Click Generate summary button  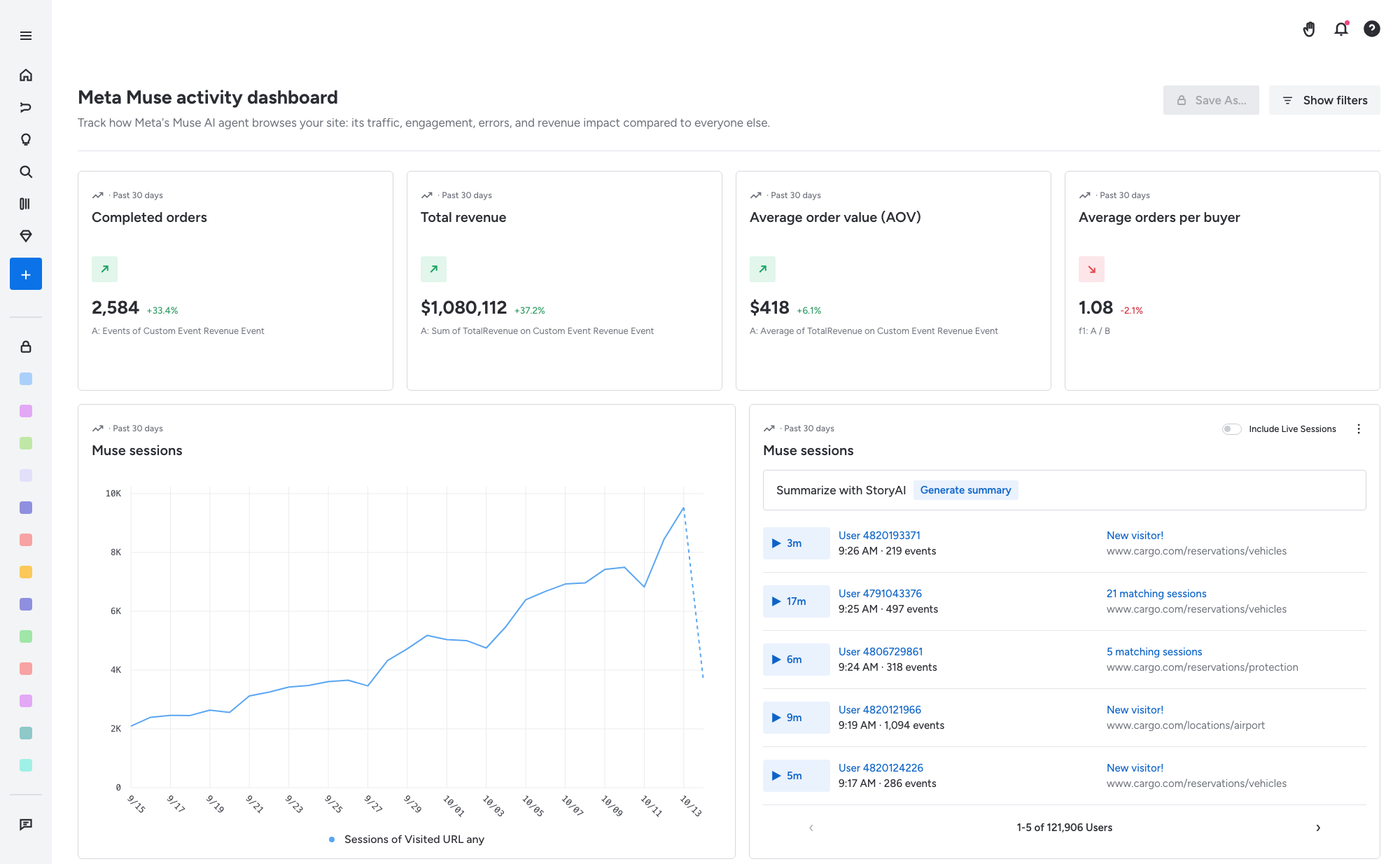(965, 490)
